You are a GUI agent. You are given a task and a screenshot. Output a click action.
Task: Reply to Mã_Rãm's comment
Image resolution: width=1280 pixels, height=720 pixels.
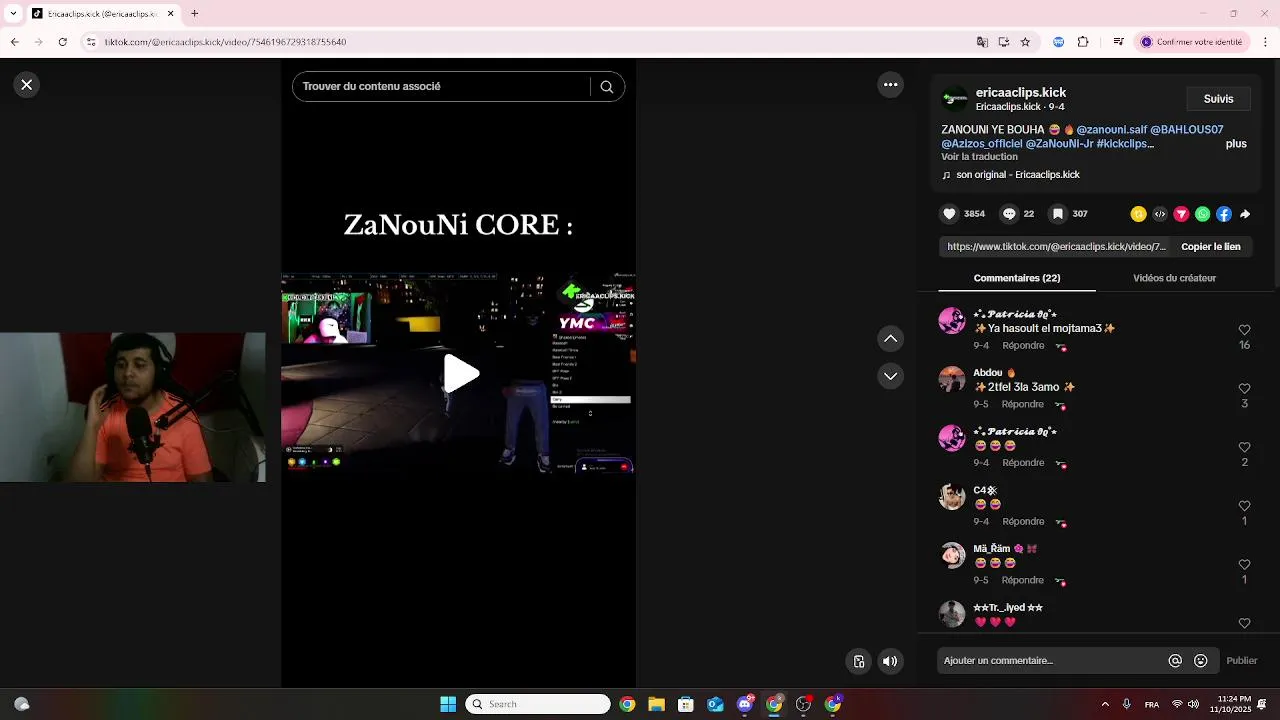point(1023,580)
